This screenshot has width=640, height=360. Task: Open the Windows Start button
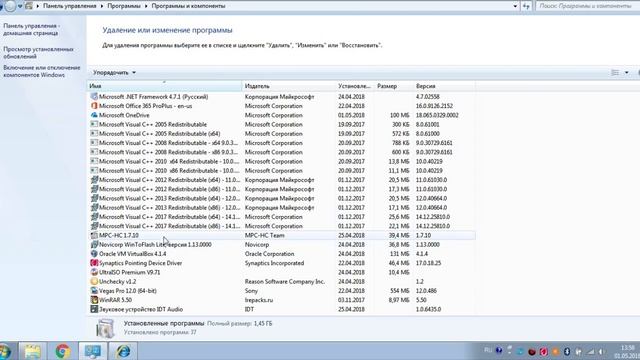coord(5,351)
